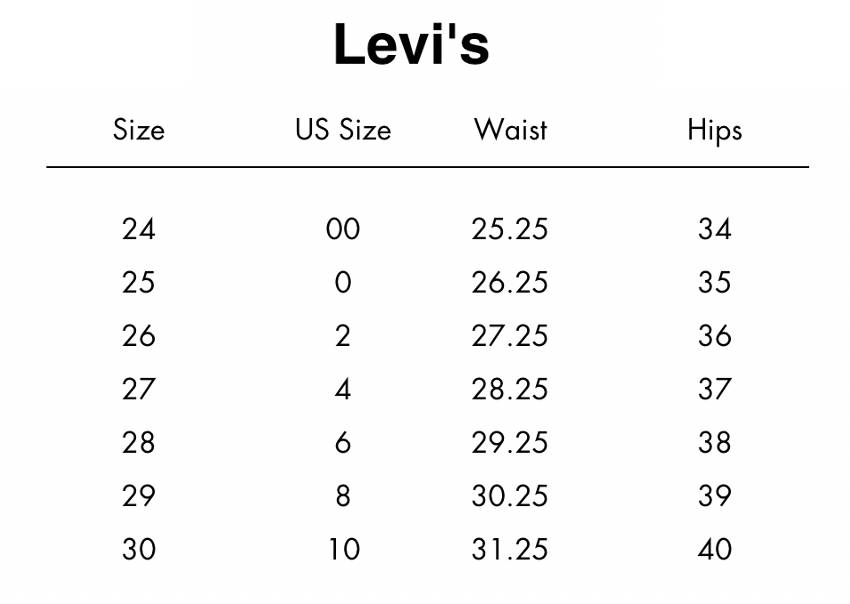Viewport: 850px width, 604px height.
Task: Select waist value 28.25
Action: click(x=510, y=389)
